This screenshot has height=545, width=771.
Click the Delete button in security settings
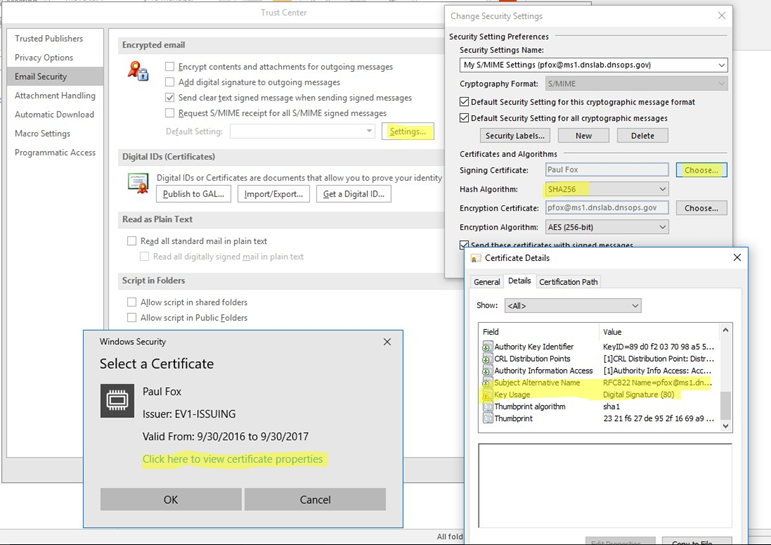pyautogui.click(x=643, y=136)
